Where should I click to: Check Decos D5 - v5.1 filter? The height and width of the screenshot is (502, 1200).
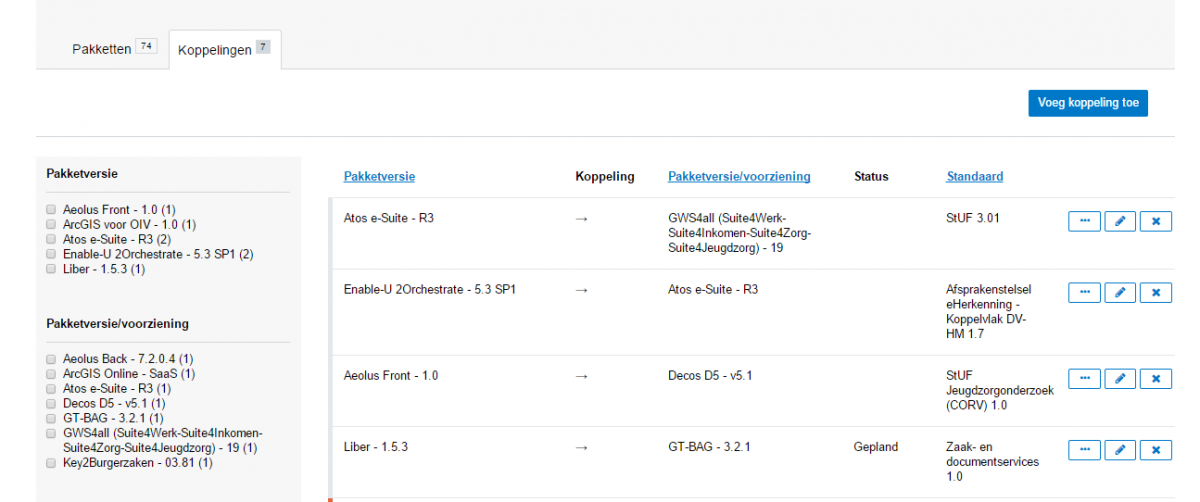click(51, 403)
